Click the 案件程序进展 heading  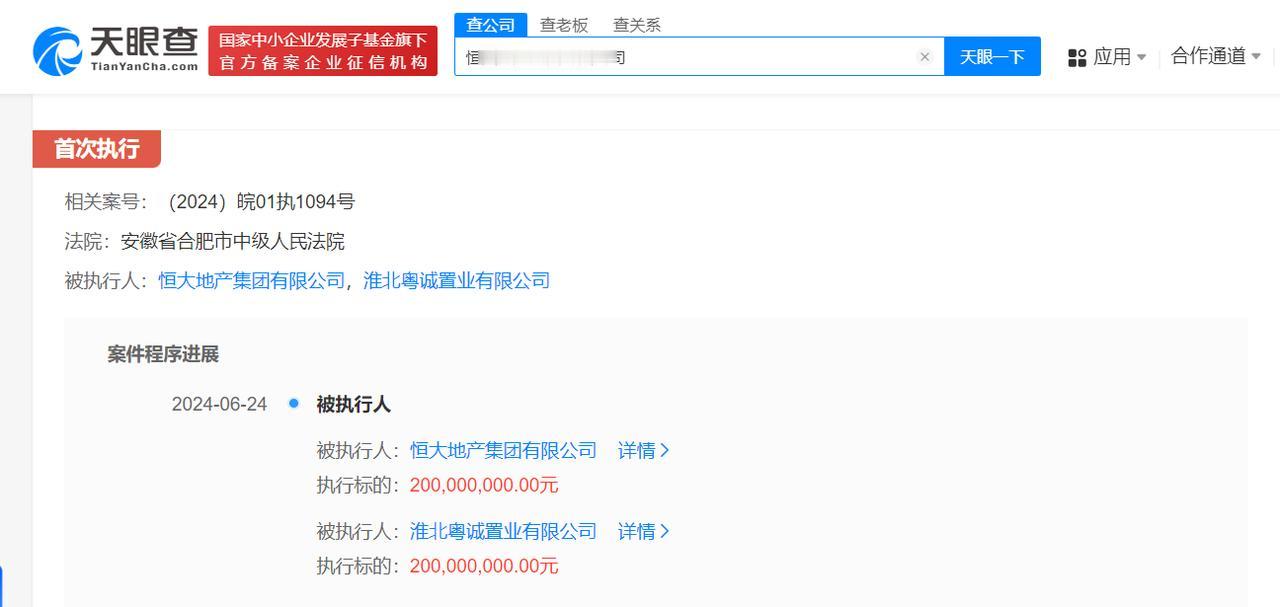pyautogui.click(x=163, y=354)
